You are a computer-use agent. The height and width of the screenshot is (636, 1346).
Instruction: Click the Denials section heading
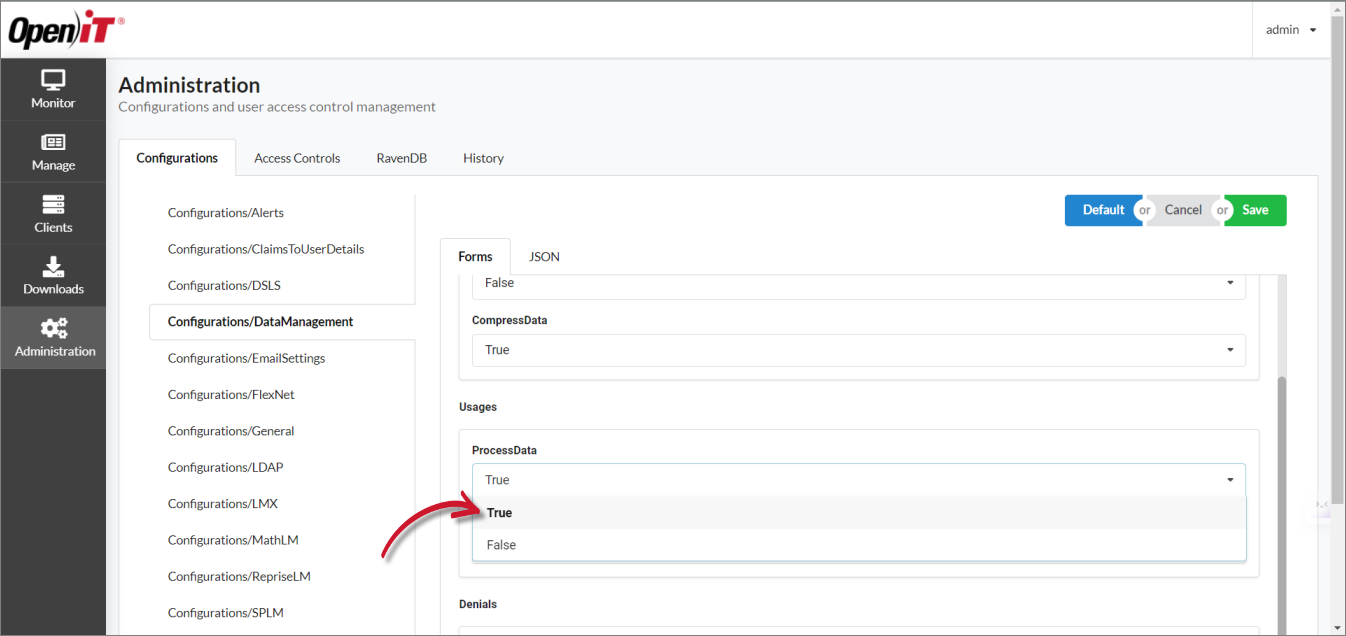point(478,604)
